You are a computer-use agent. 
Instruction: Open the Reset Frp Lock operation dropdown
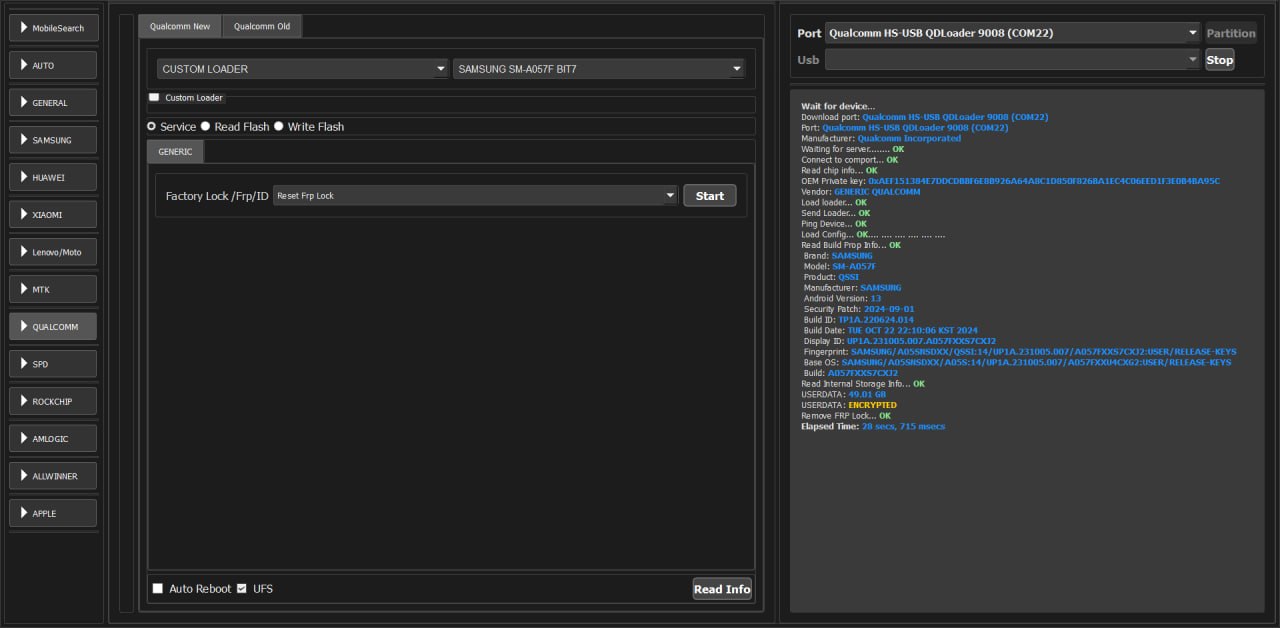click(475, 196)
